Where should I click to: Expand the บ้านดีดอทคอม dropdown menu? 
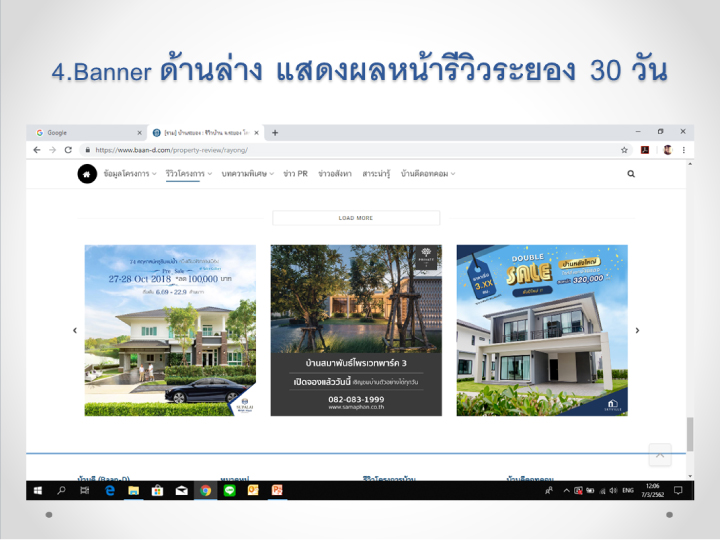[x=428, y=174]
